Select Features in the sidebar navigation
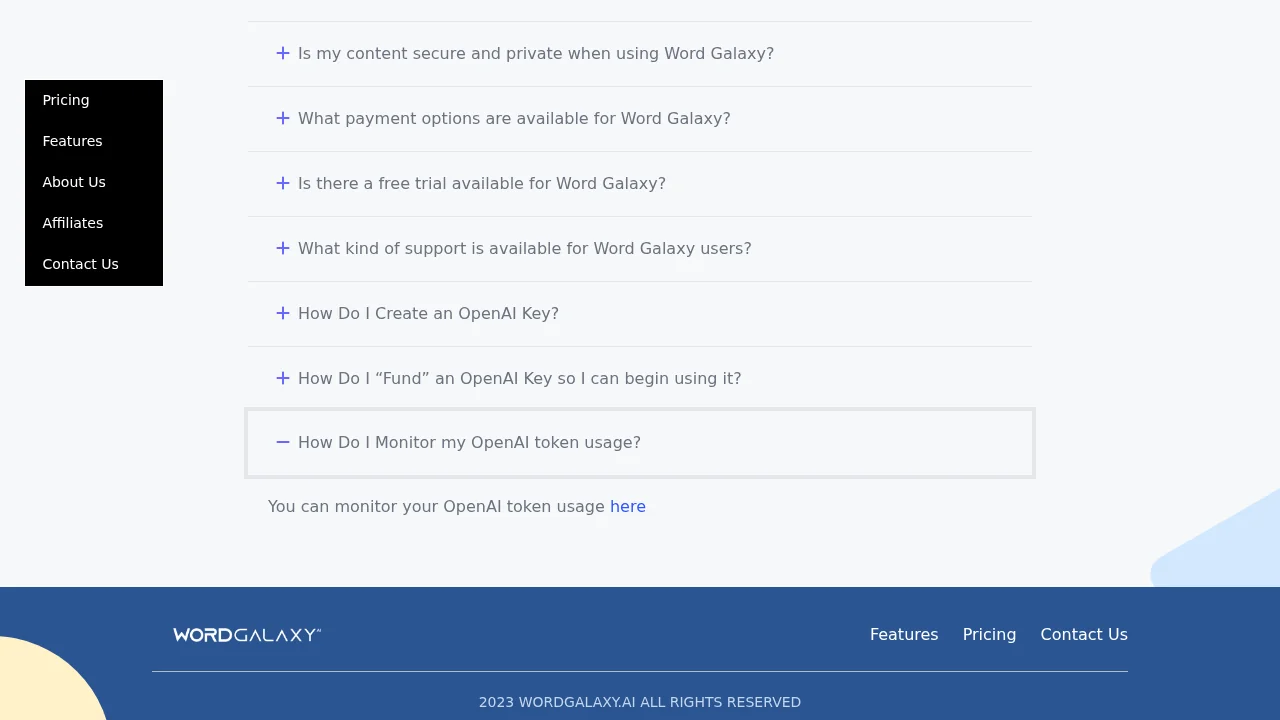The width and height of the screenshot is (1280, 720). [x=72, y=141]
